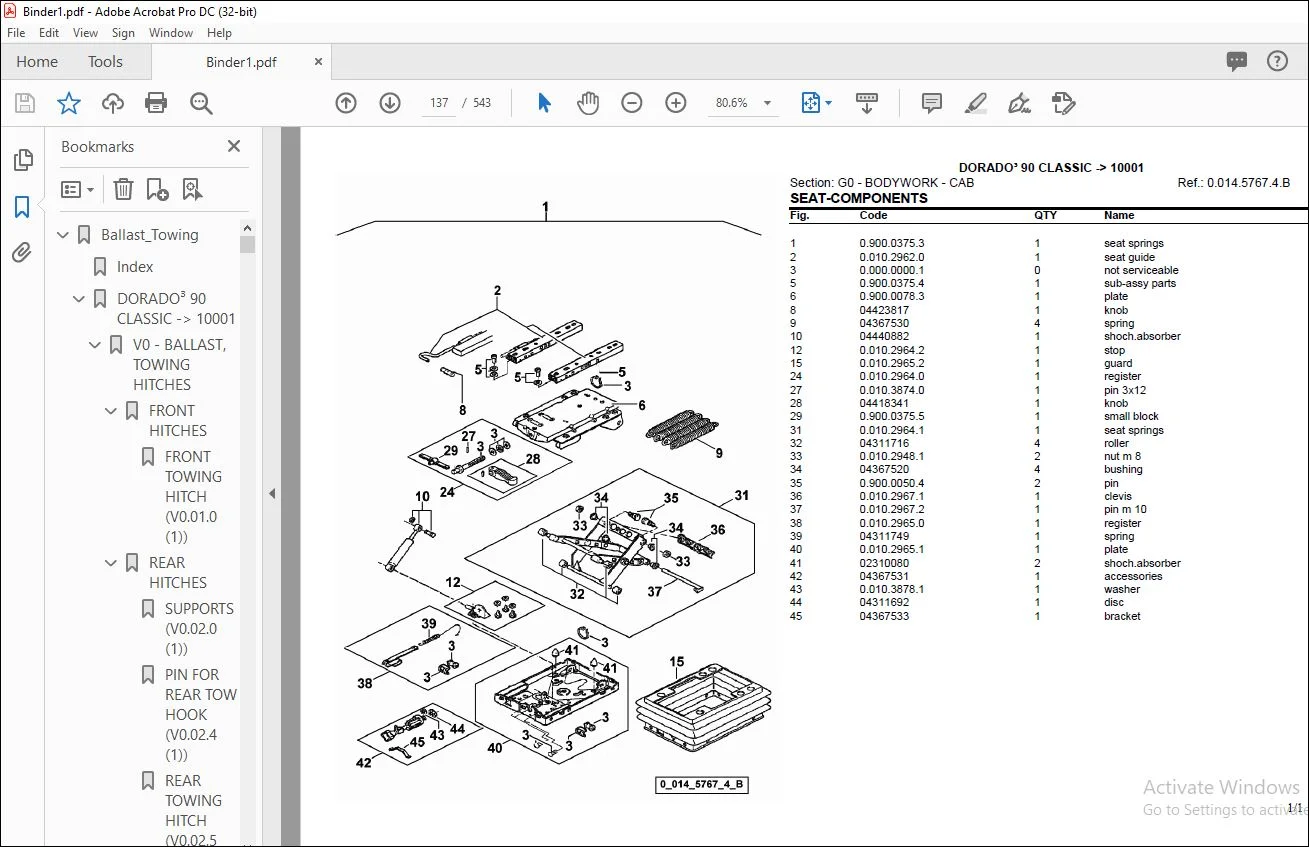This screenshot has height=847, width=1309.
Task: Collapse the FRONT HITCHES bookmark
Action: tap(112, 411)
